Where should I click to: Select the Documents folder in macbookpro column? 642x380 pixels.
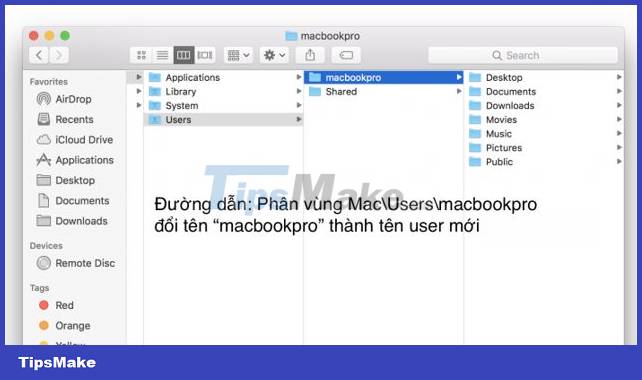[545, 91]
